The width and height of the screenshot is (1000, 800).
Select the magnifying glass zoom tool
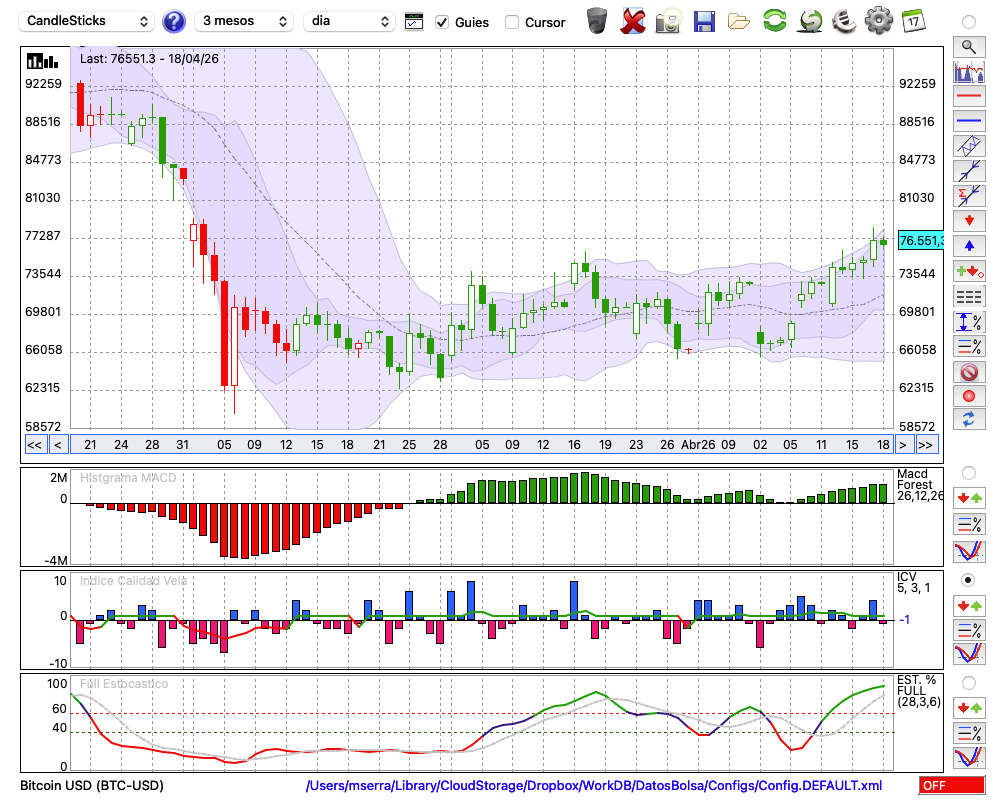(969, 47)
